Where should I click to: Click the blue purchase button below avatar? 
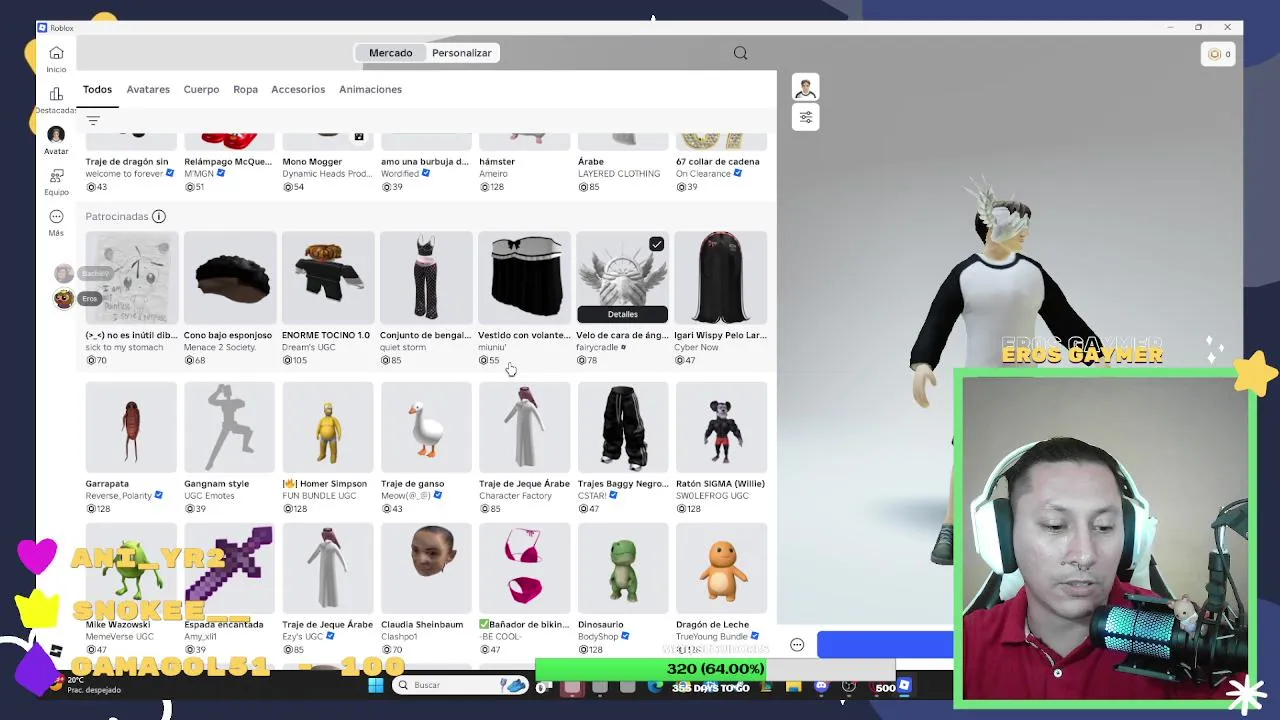tap(885, 645)
